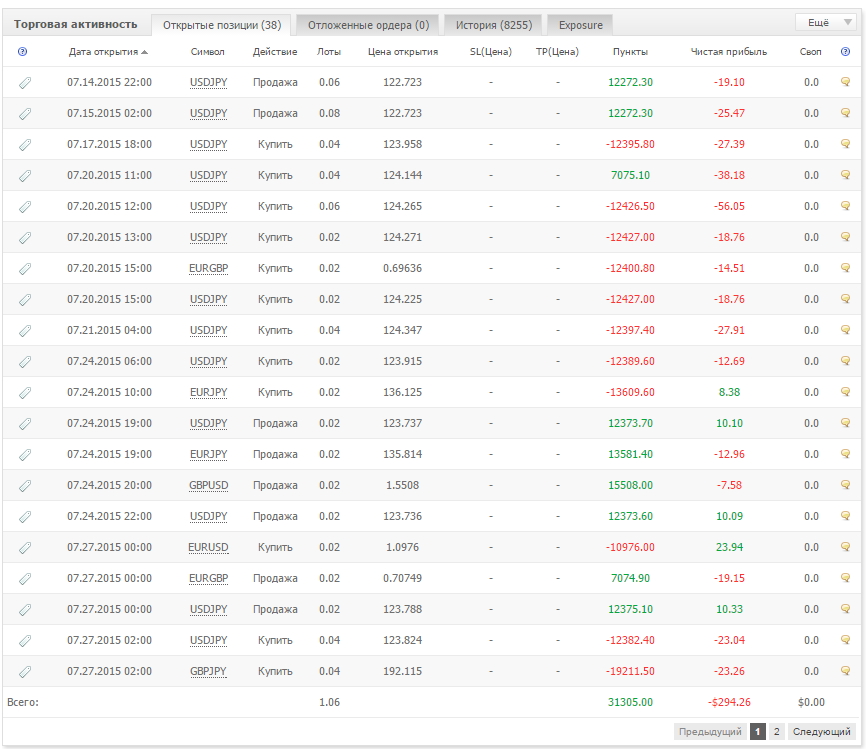Open the Ещё dropdown menu

point(826,23)
